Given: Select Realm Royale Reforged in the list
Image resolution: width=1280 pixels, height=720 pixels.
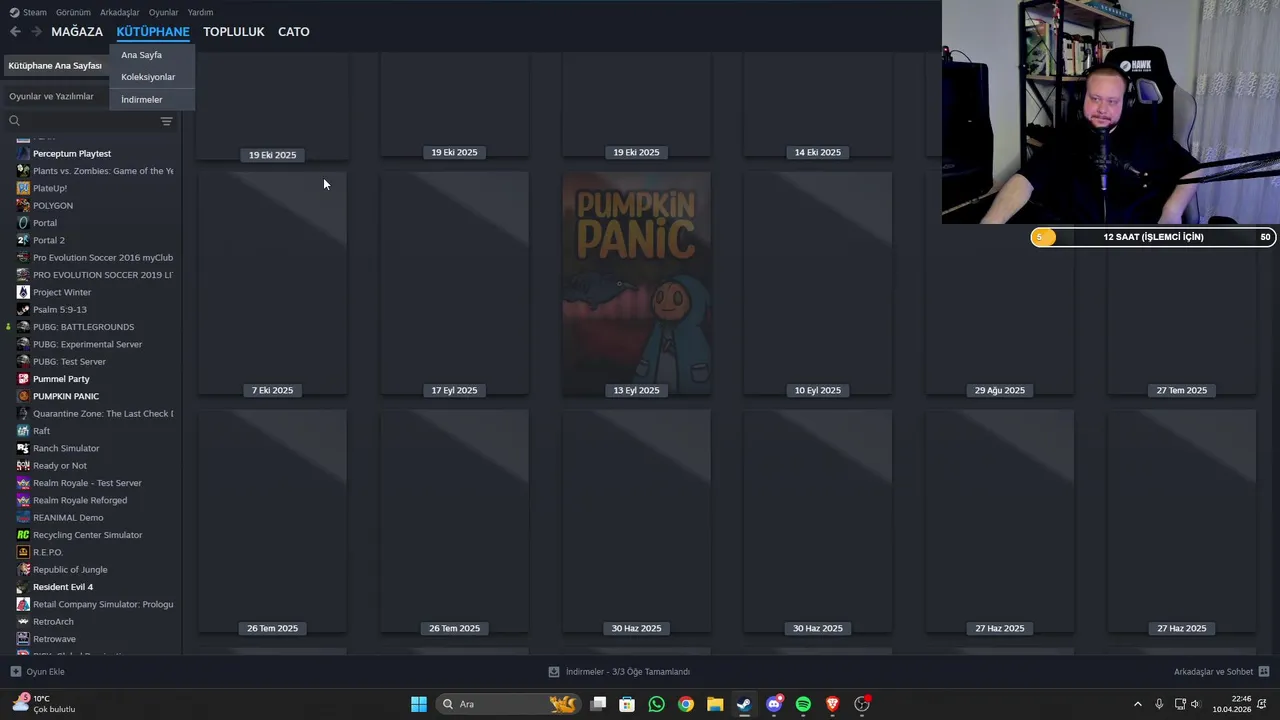Looking at the screenshot, I should click(80, 500).
